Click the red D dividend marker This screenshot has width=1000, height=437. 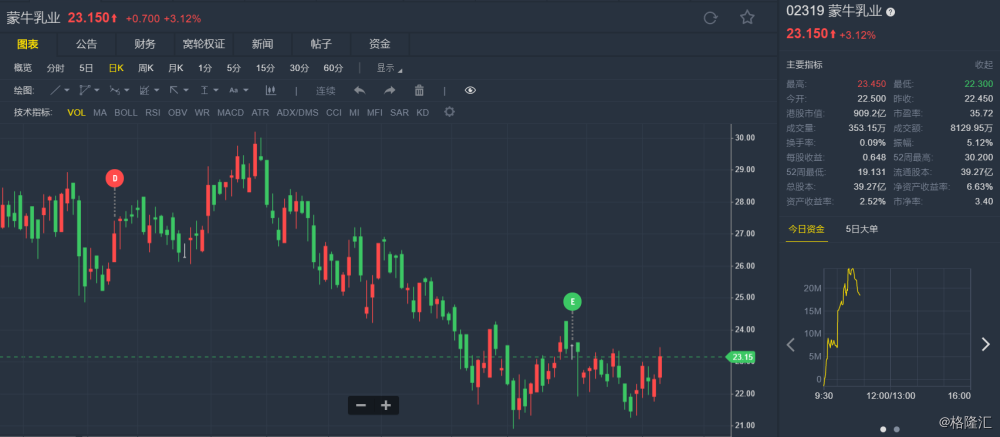click(115, 179)
